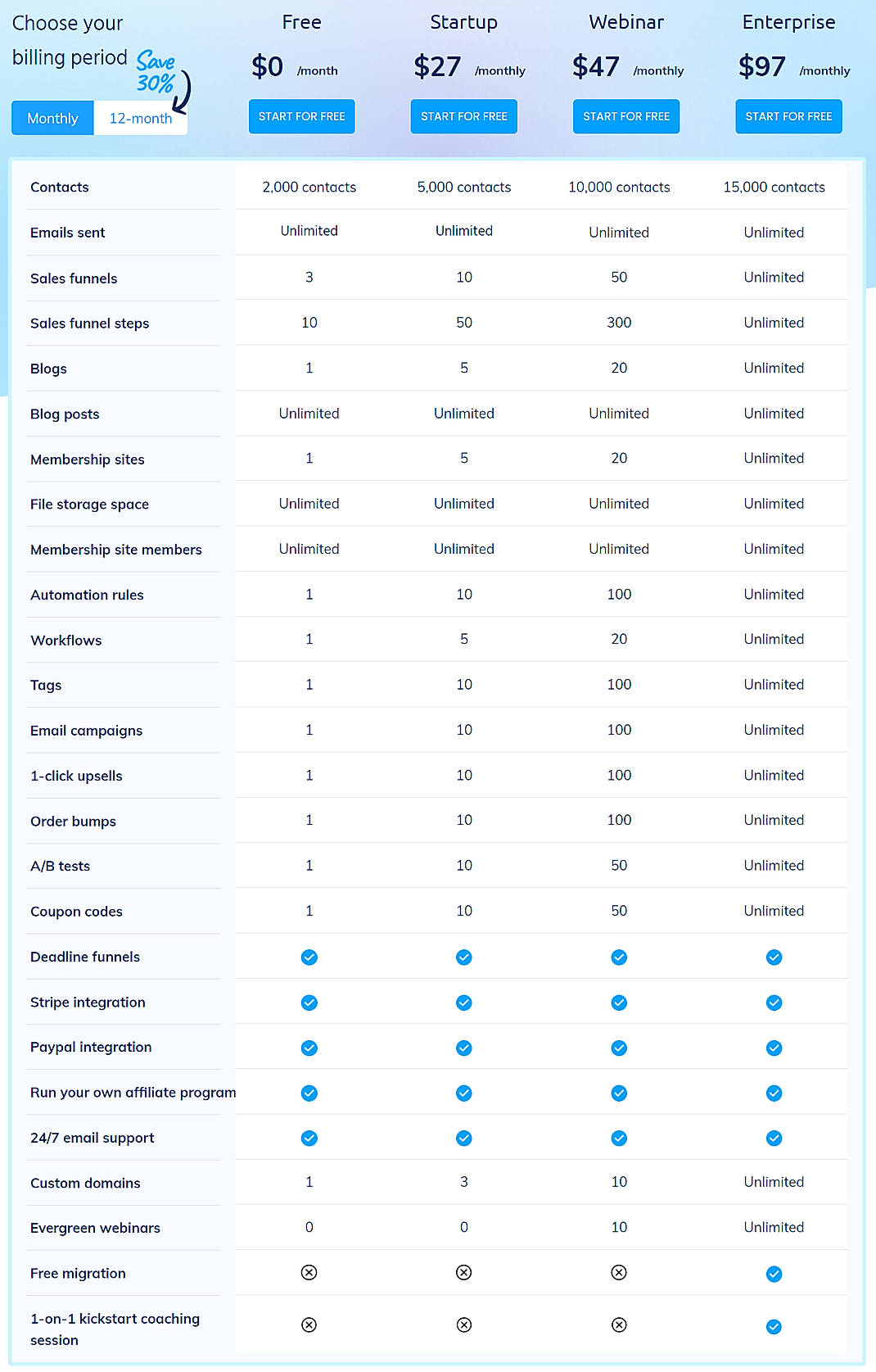876x1372 pixels.
Task: Click the kickstart coaching cross icon under Free
Action: point(309,1325)
